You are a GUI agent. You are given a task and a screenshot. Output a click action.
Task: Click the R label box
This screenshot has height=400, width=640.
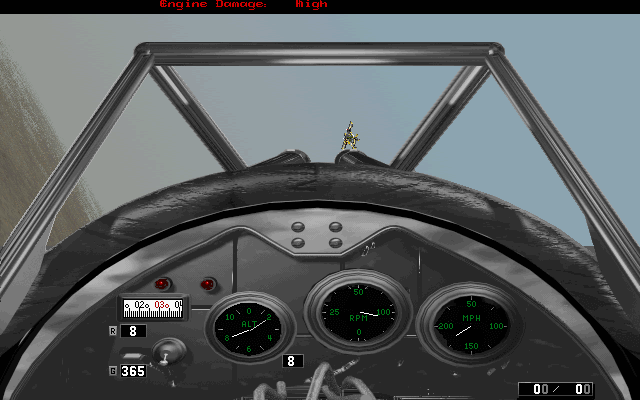point(113,331)
